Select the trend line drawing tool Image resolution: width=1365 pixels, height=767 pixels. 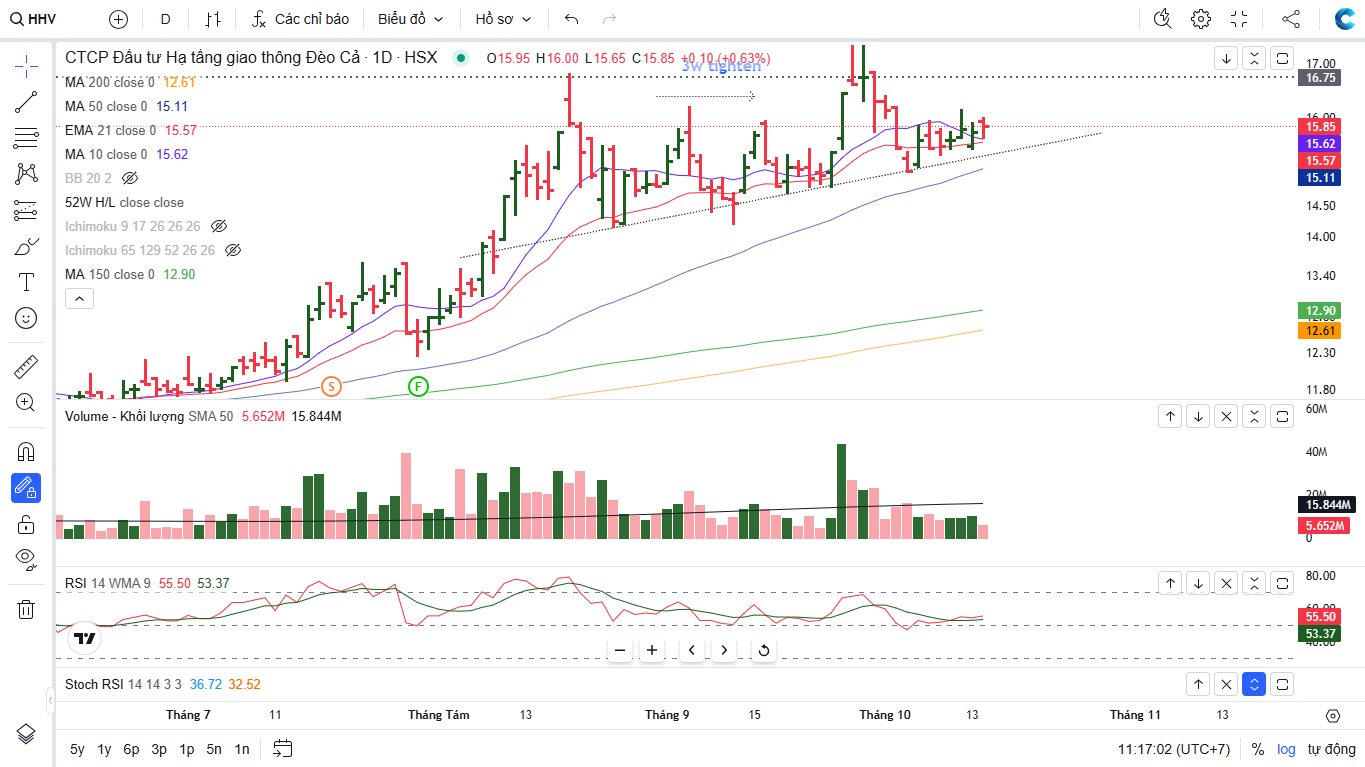coord(26,101)
